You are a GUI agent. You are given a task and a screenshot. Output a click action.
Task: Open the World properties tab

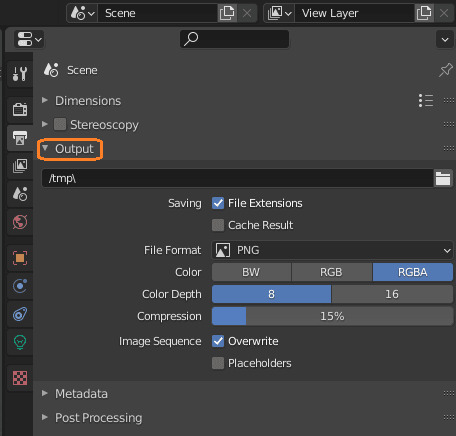pos(20,222)
